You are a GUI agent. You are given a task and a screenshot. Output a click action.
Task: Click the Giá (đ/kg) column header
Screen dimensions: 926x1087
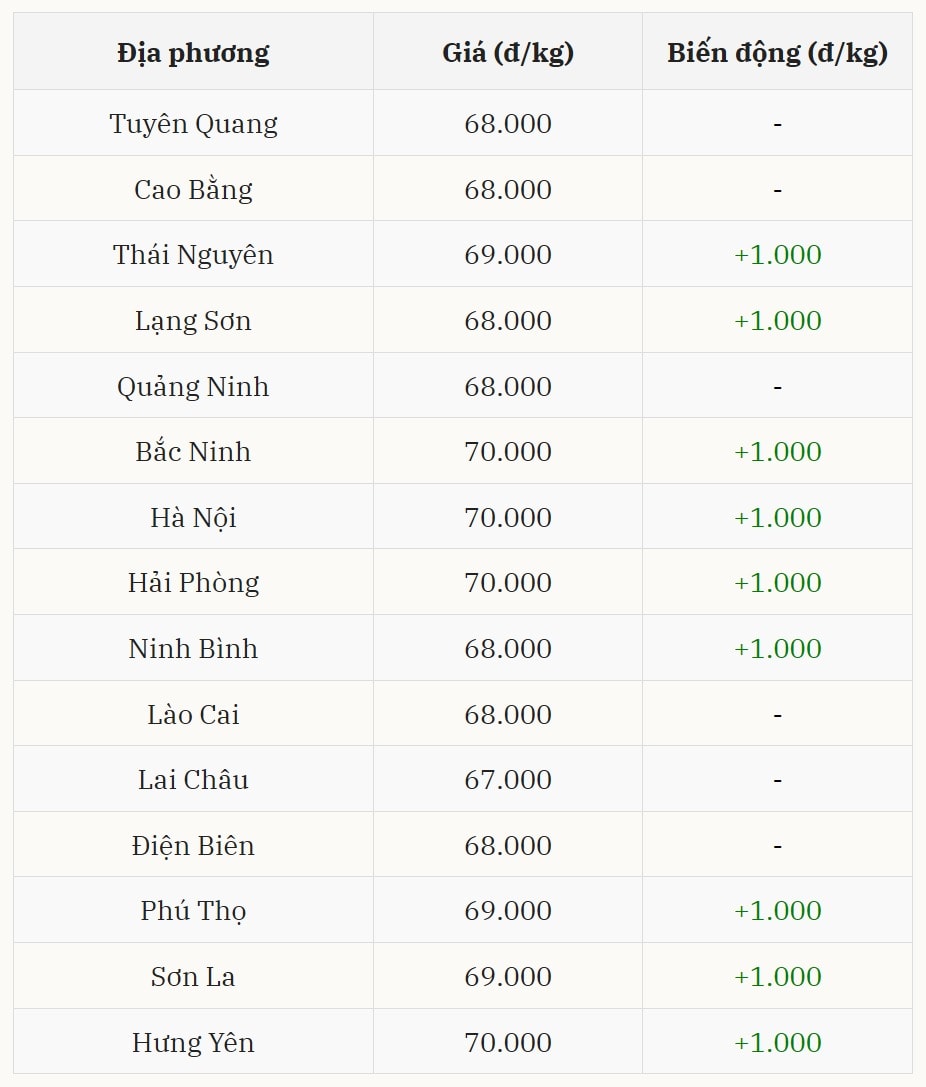508,53
